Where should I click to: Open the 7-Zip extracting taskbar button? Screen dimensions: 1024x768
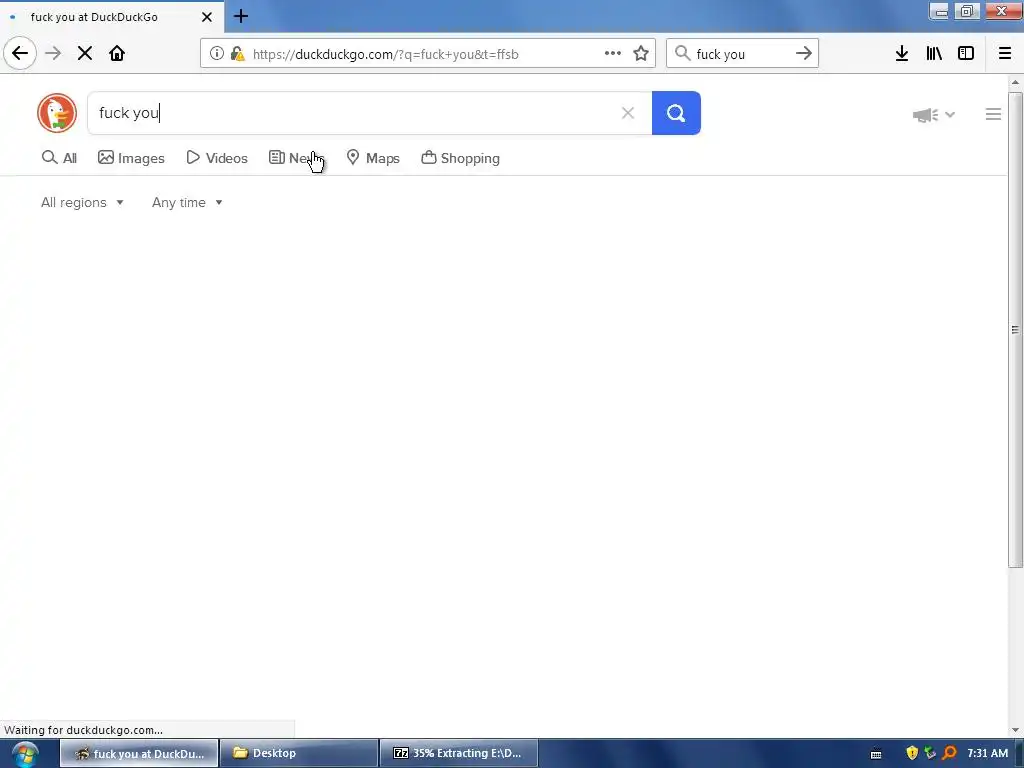(459, 753)
